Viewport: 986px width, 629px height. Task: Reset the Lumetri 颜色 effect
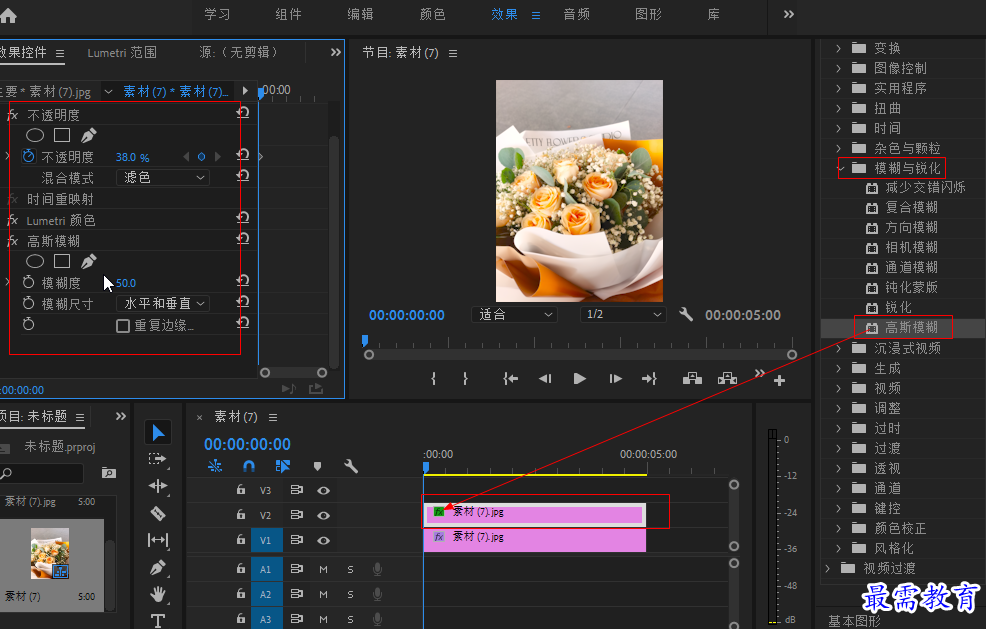(x=243, y=218)
